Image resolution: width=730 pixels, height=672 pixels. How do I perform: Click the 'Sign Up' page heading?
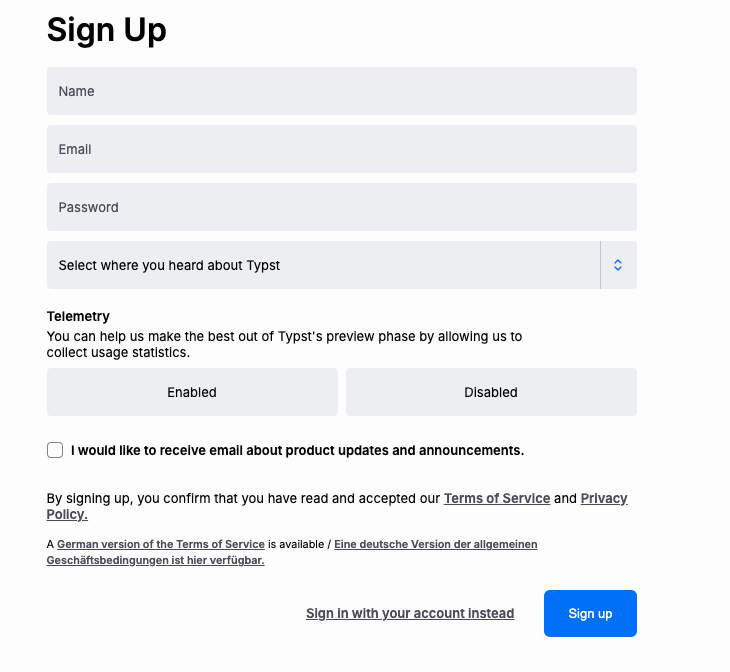click(107, 30)
